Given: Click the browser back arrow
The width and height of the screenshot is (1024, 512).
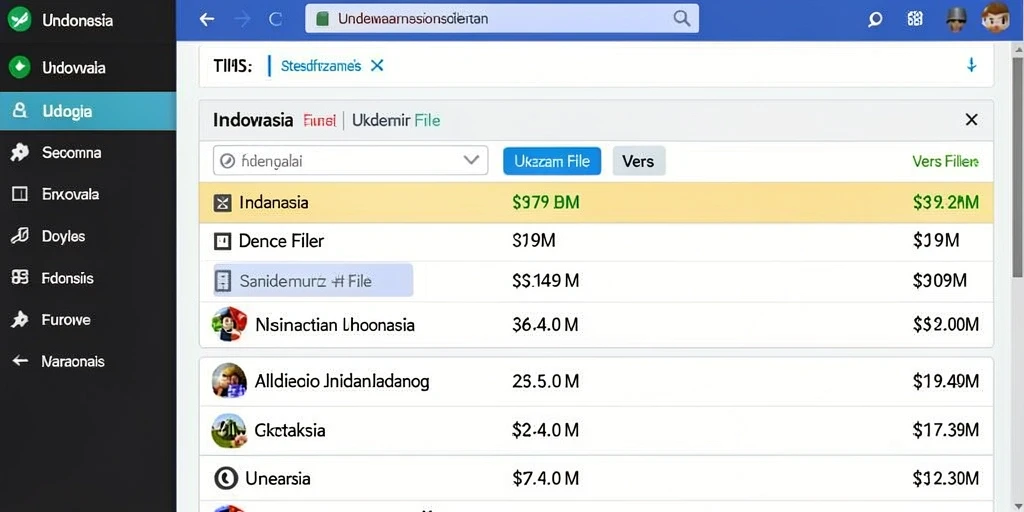Looking at the screenshot, I should tap(206, 20).
